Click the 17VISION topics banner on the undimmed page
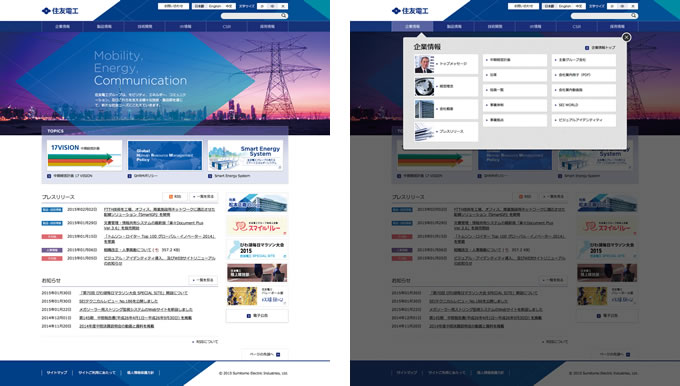Viewport: 680px width, 386px height. pyautogui.click(x=84, y=155)
